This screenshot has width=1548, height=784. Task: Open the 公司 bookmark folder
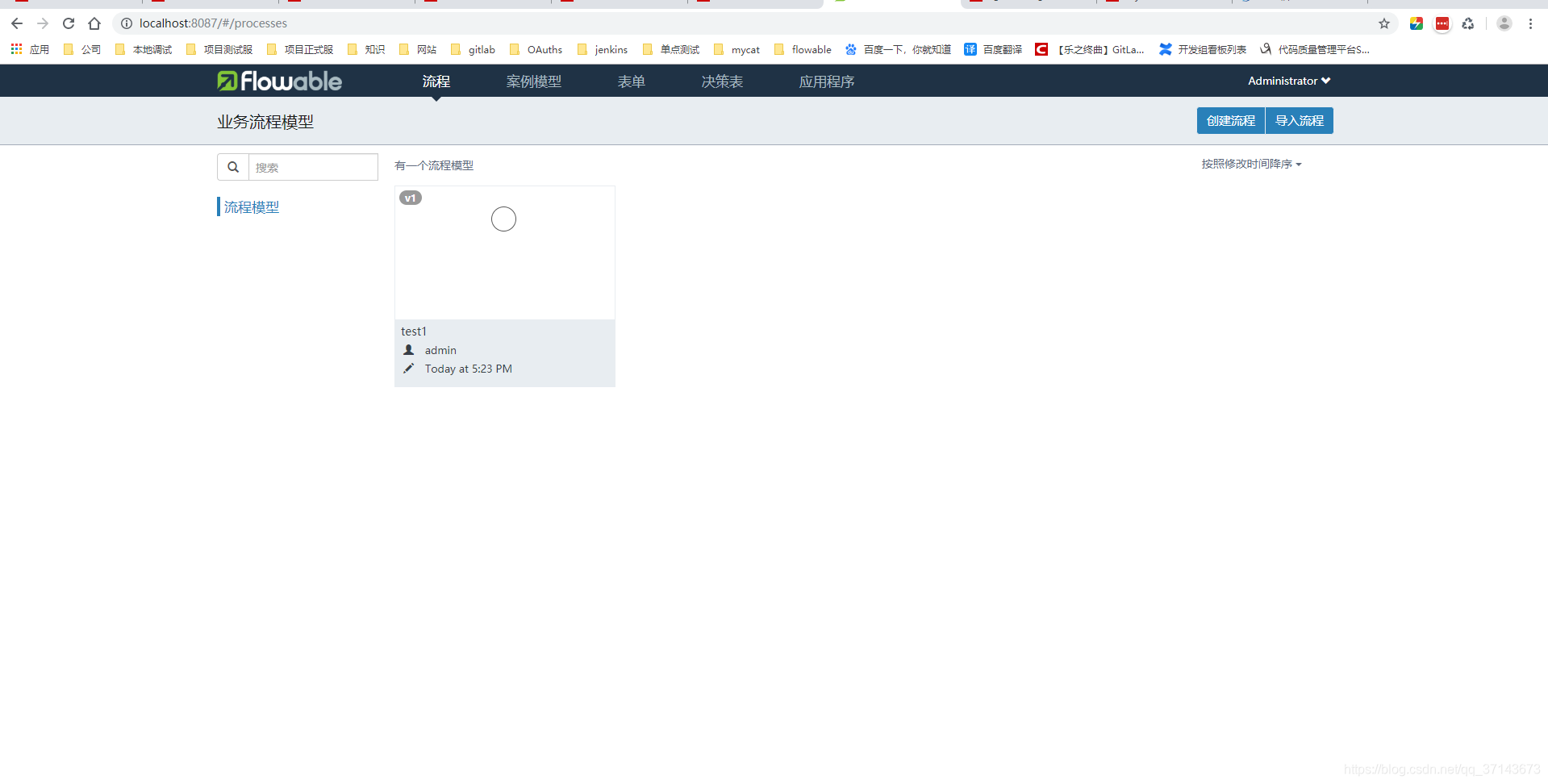pos(82,49)
